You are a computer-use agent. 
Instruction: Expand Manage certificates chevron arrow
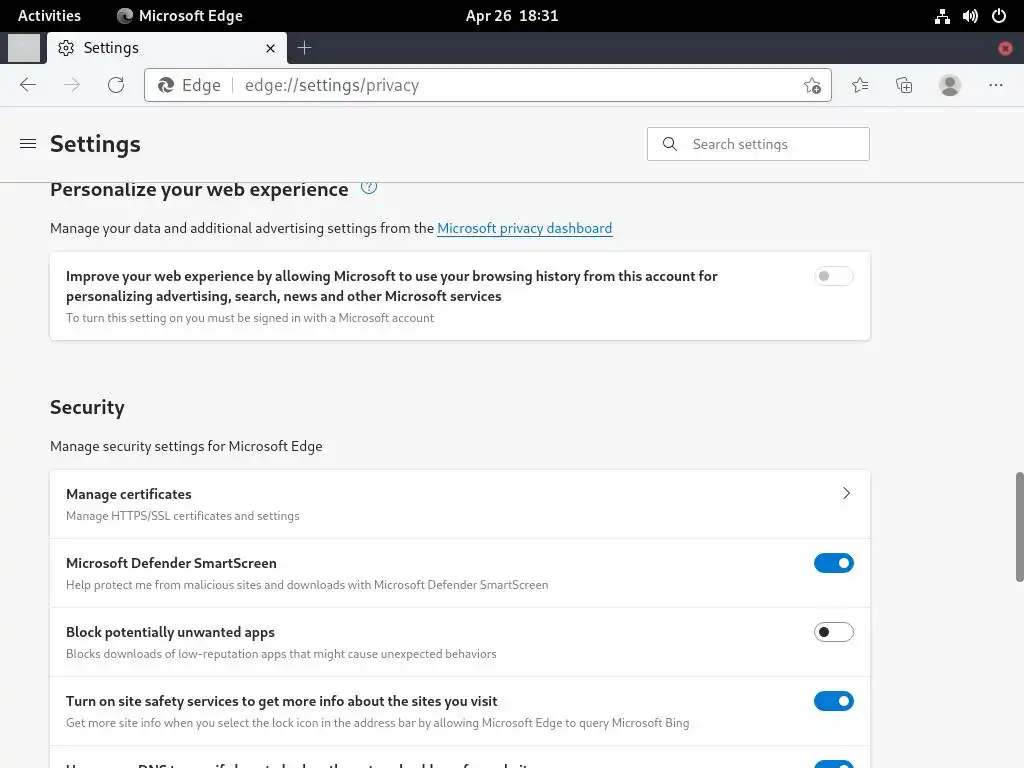tap(846, 493)
